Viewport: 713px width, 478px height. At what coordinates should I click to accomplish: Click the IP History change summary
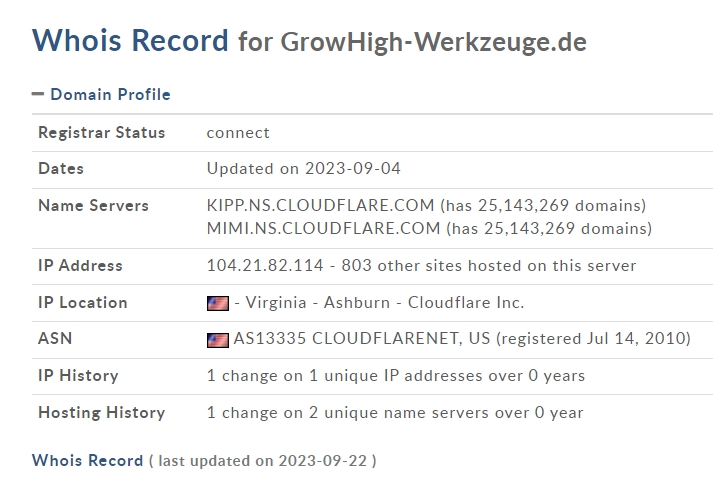click(396, 376)
